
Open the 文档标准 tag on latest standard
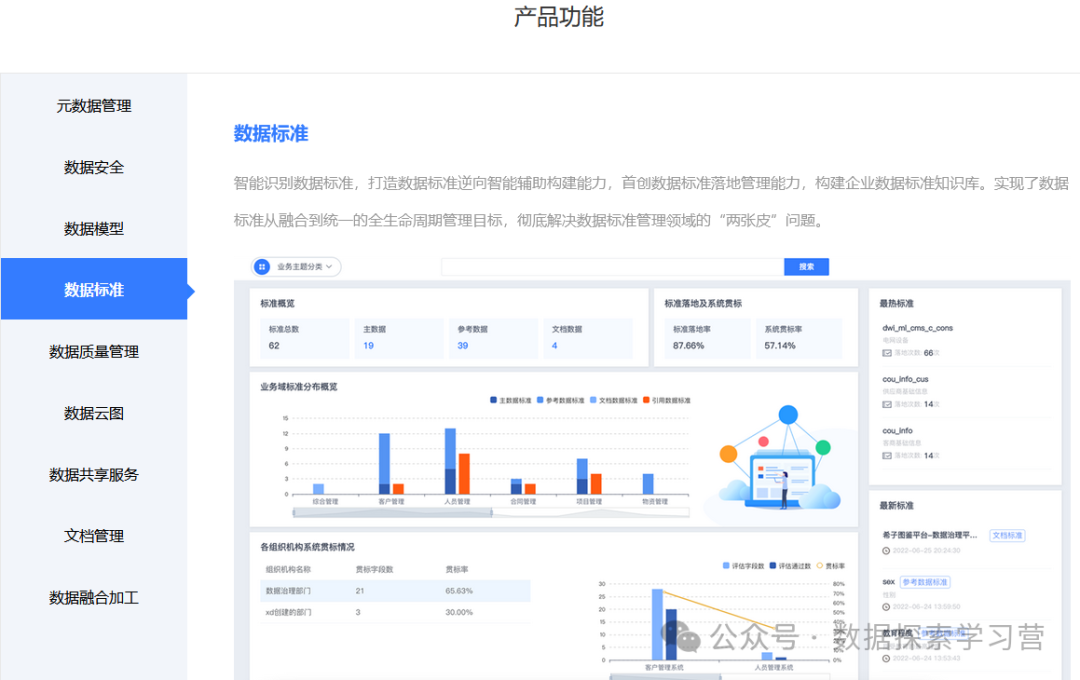(1007, 535)
